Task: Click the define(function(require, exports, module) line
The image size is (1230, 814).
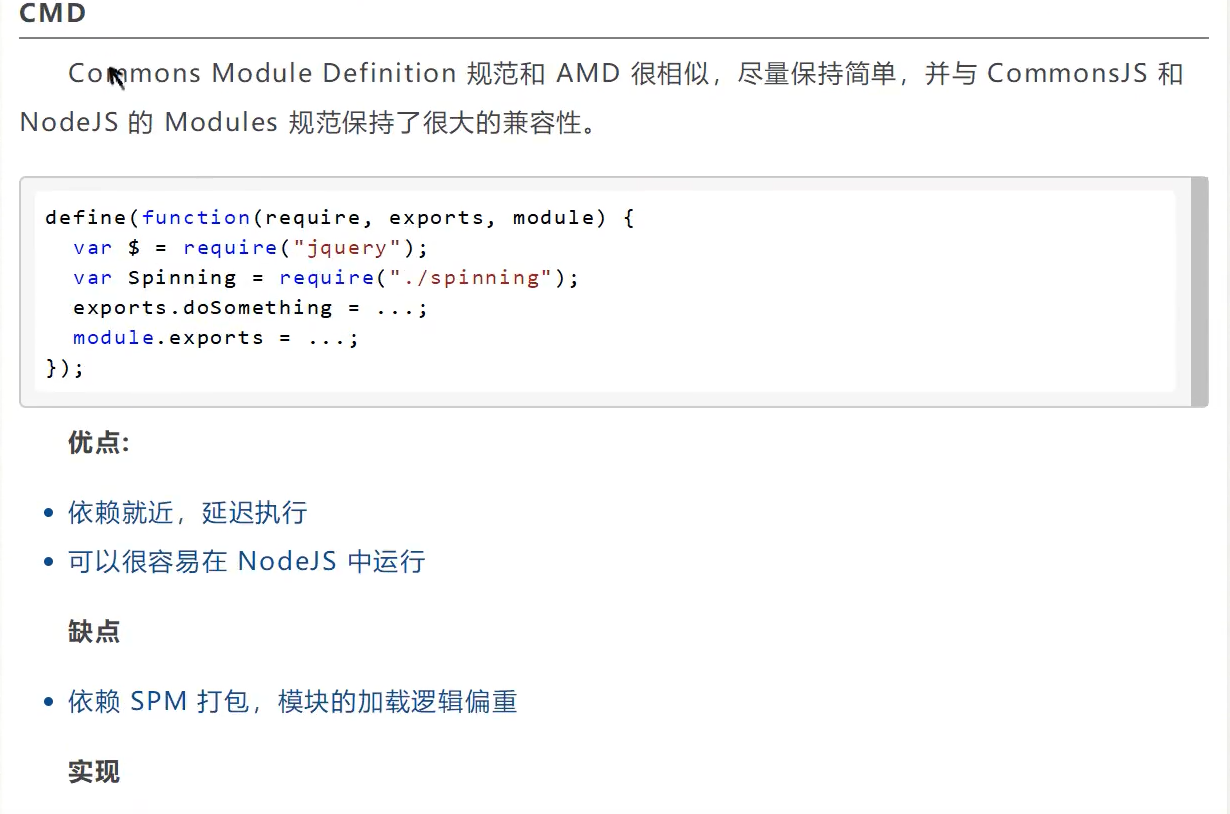Action: 340,217
